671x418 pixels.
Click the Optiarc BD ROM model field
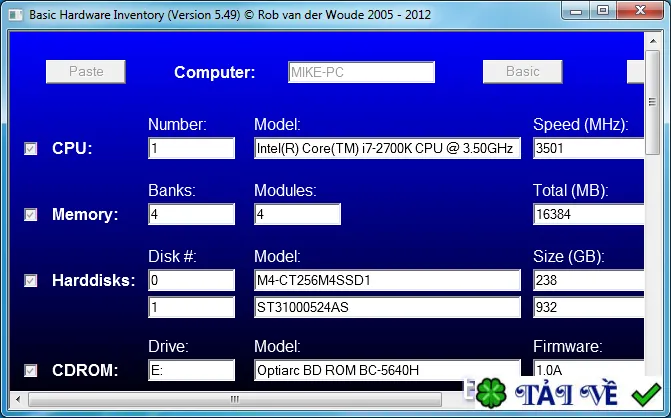[x=387, y=370]
